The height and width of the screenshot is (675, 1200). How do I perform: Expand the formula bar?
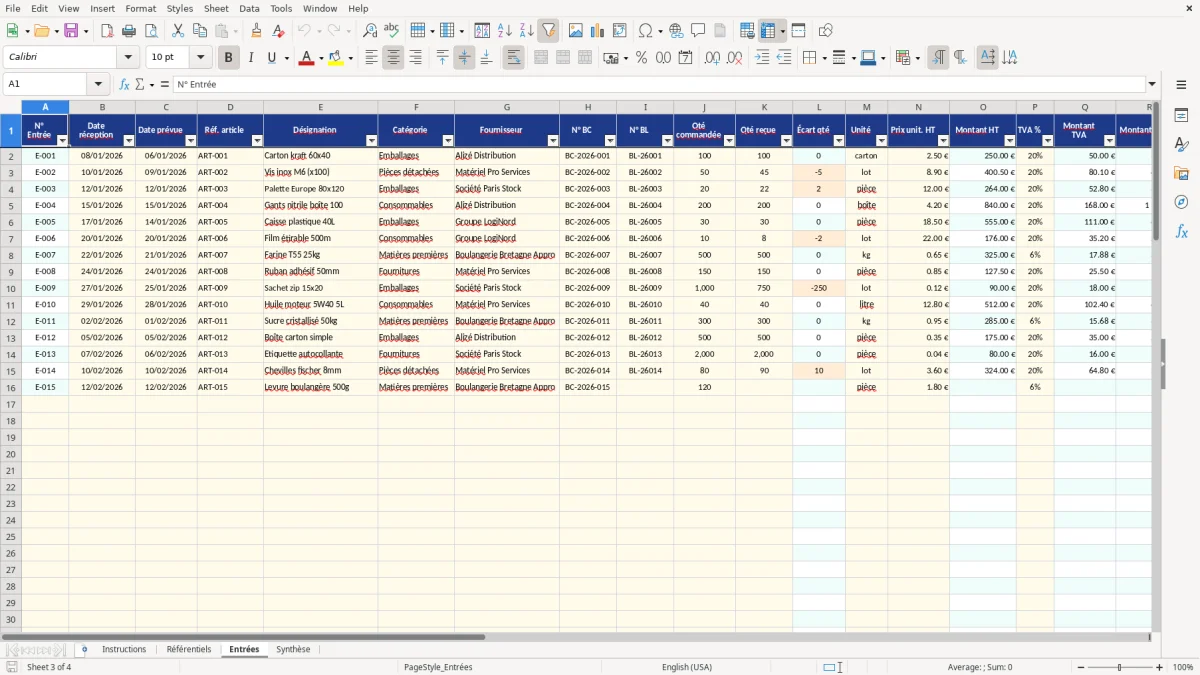click(x=1153, y=84)
